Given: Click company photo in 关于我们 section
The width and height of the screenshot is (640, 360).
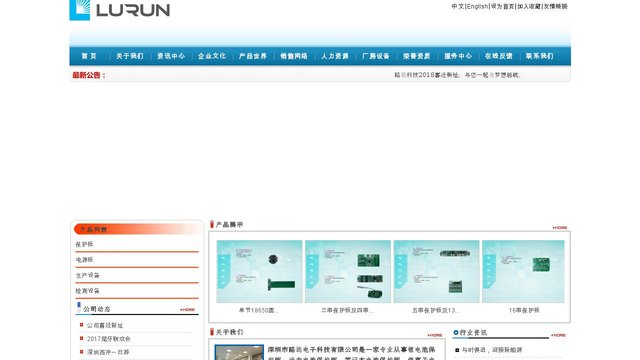Looking at the screenshot, I should click(x=239, y=352).
